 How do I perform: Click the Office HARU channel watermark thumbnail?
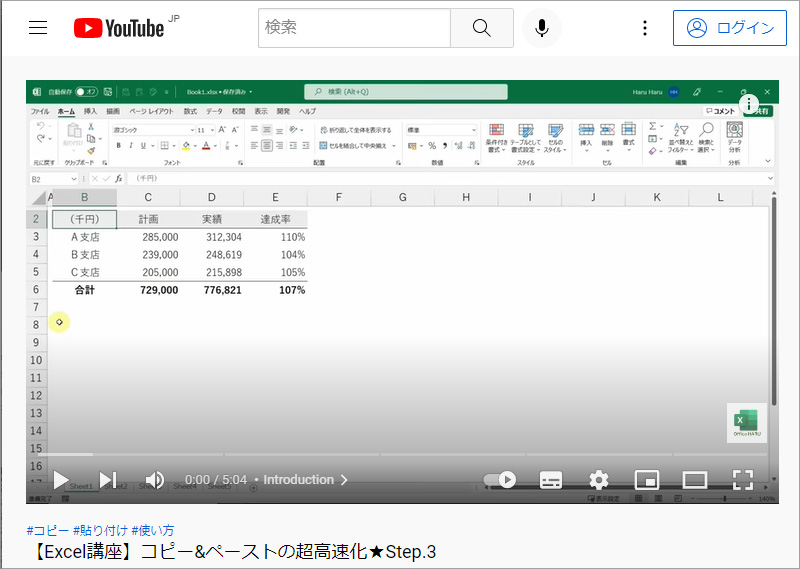click(747, 423)
